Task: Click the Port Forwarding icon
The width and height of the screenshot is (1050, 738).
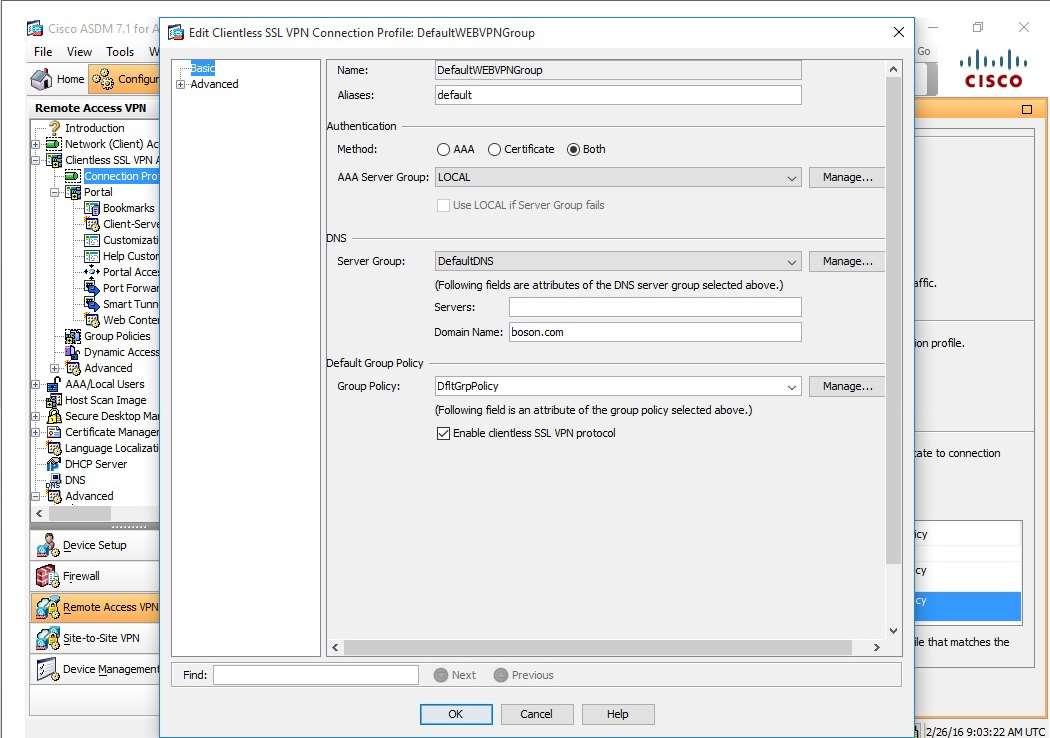Action: point(92,288)
